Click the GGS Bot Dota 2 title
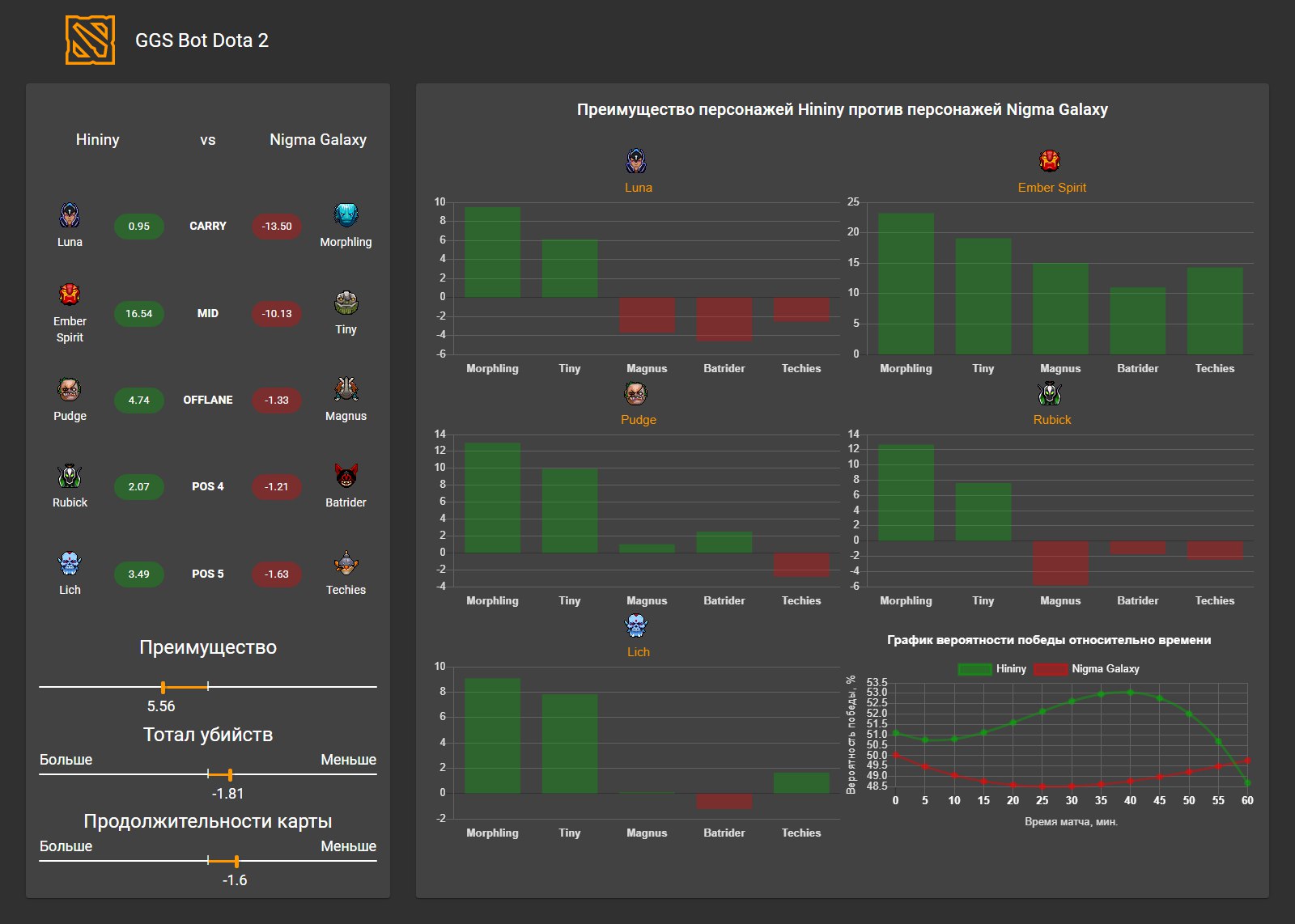The height and width of the screenshot is (924, 1295). pyautogui.click(x=202, y=40)
